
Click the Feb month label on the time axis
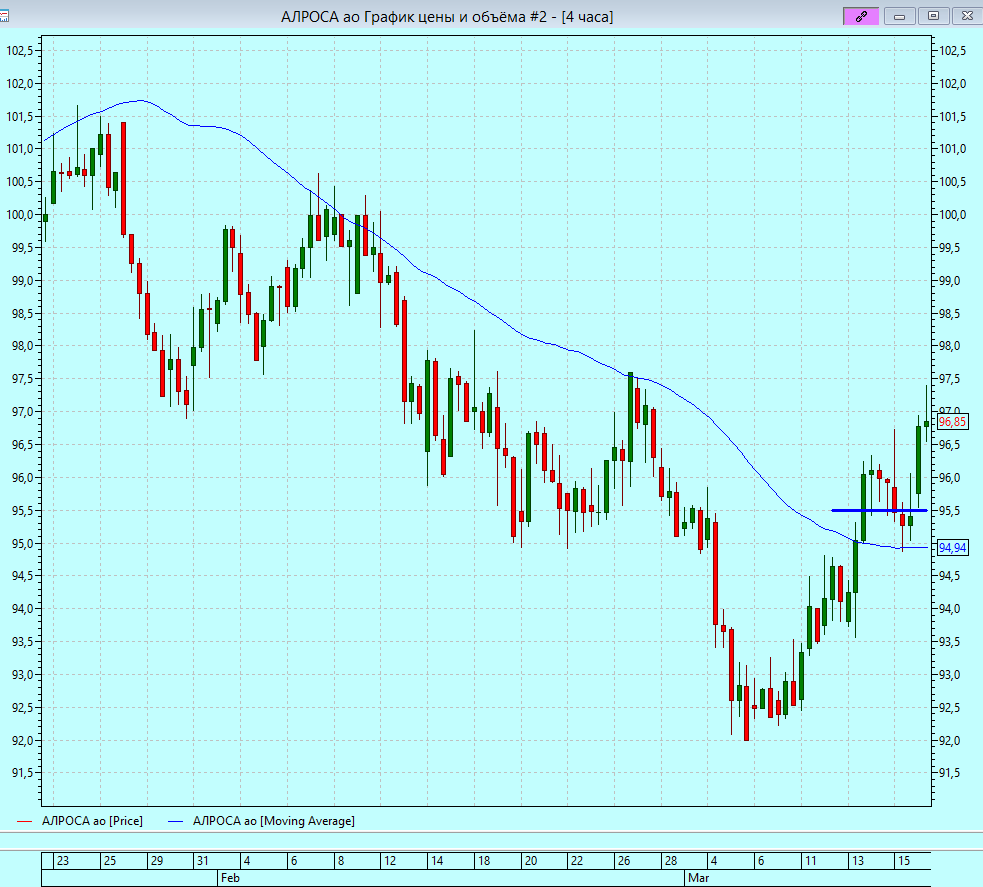click(230, 878)
